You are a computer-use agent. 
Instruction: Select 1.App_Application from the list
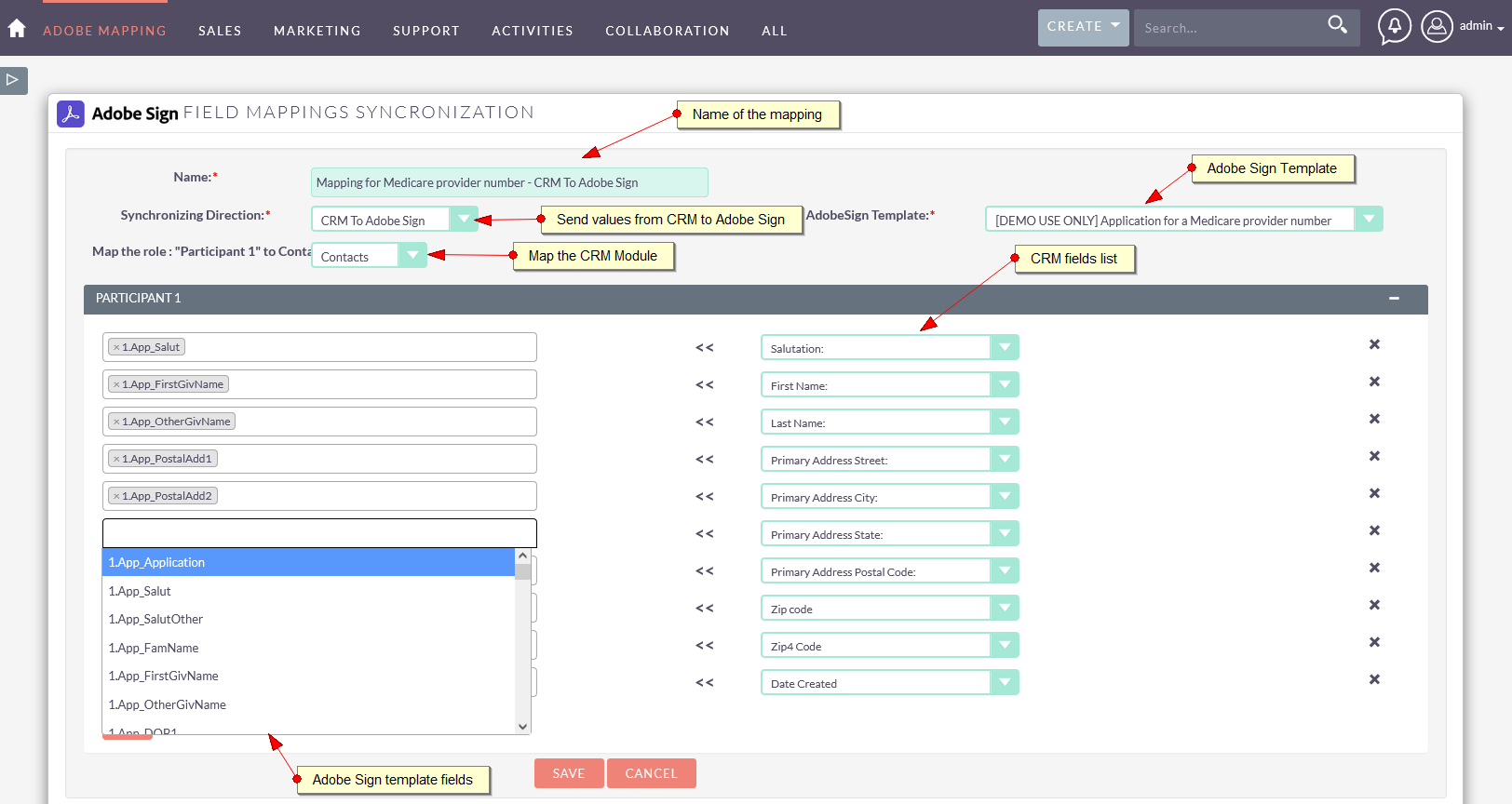308,562
